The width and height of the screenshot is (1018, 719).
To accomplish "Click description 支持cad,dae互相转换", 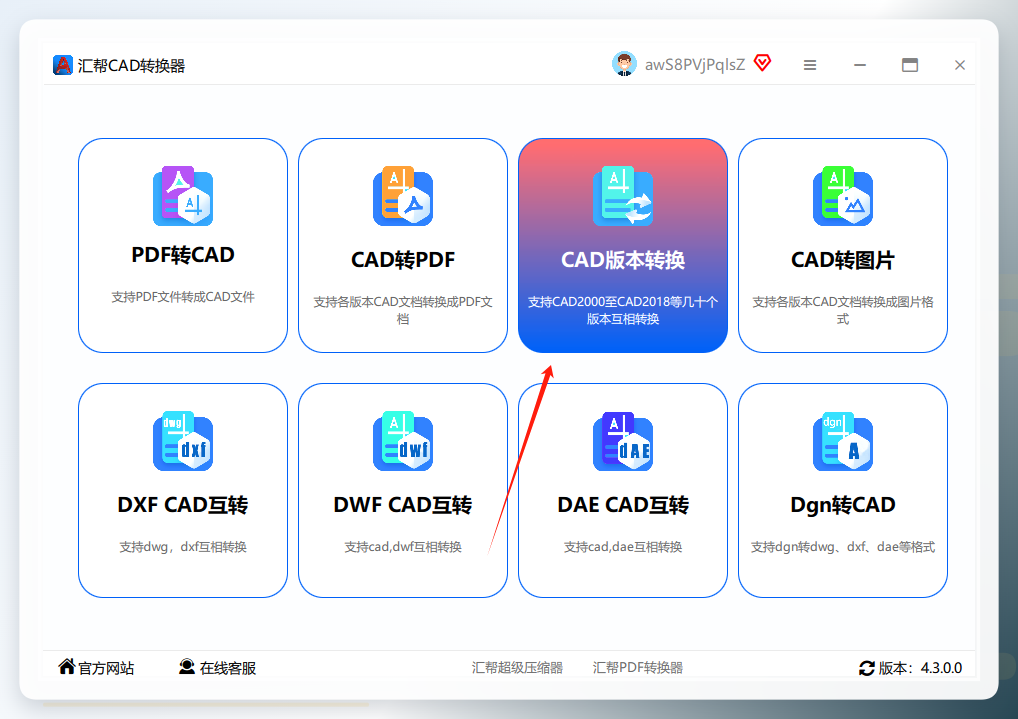I will click(x=623, y=547).
